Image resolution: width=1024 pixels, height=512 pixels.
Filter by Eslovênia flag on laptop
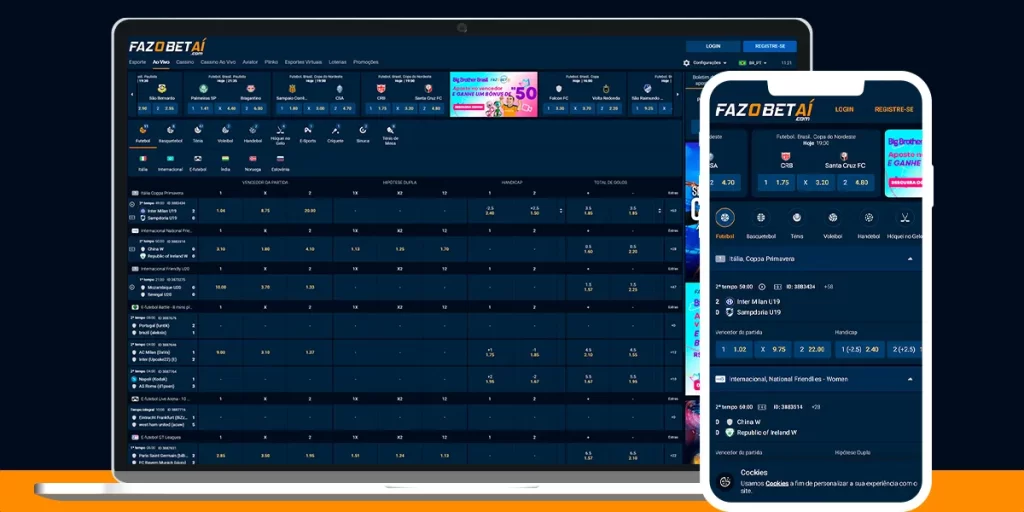tap(280, 159)
